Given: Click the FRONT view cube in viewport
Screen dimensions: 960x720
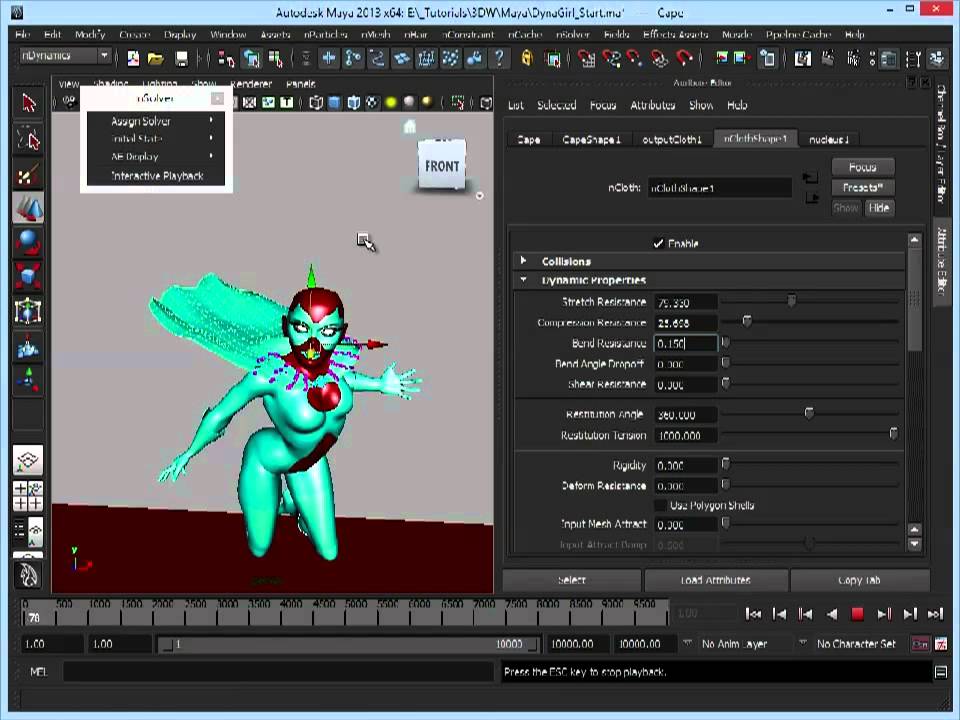Looking at the screenshot, I should coord(442,165).
